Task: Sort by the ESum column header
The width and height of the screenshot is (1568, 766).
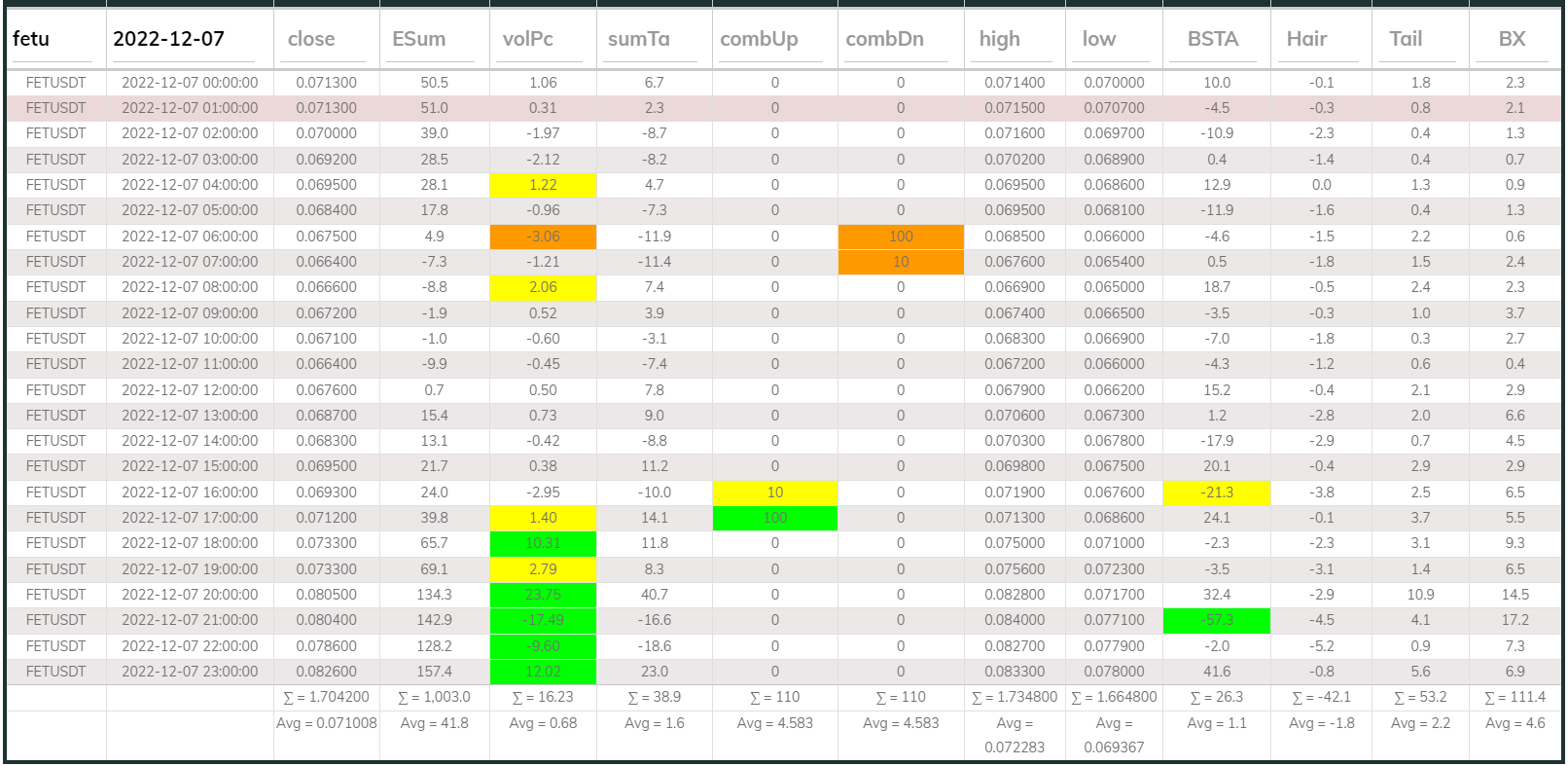Action: [418, 39]
